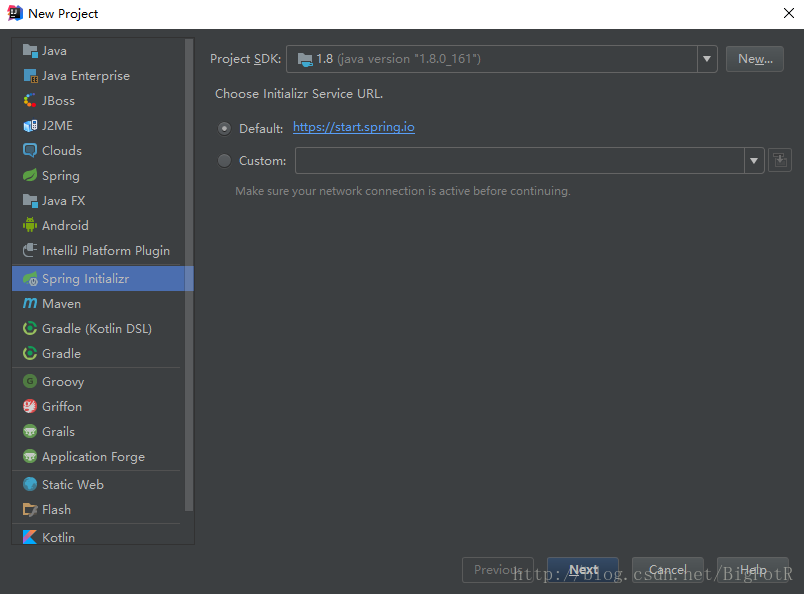This screenshot has height=594, width=804.
Task: Click the project type list scrollbar
Action: point(189,275)
